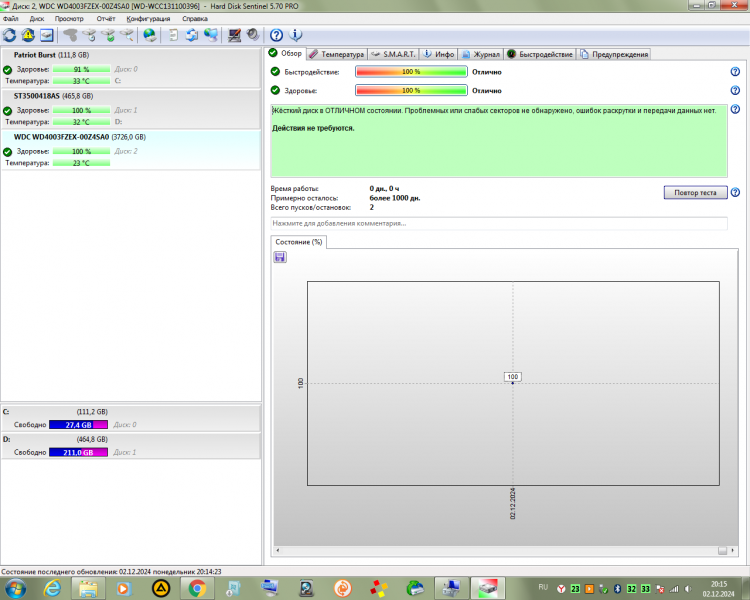Screen dimensions: 750x600
Task: Click help icon next to Здоровье bar
Action: (x=735, y=90)
